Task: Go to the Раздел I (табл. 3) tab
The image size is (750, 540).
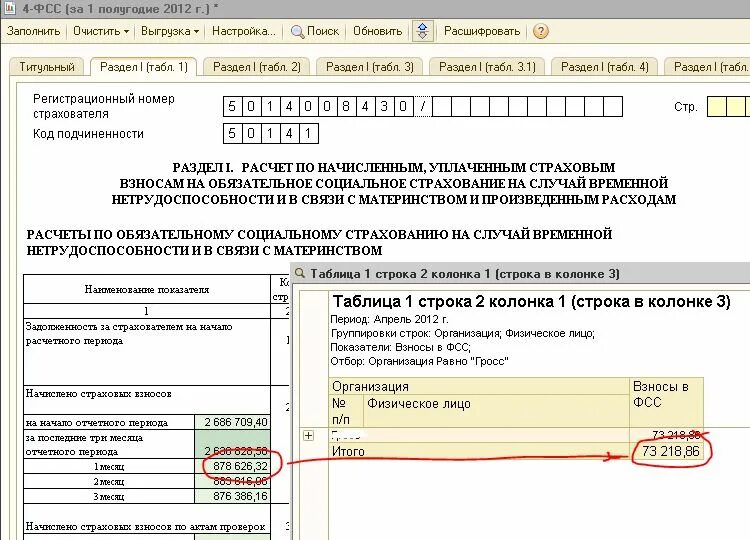Action: tap(370, 67)
